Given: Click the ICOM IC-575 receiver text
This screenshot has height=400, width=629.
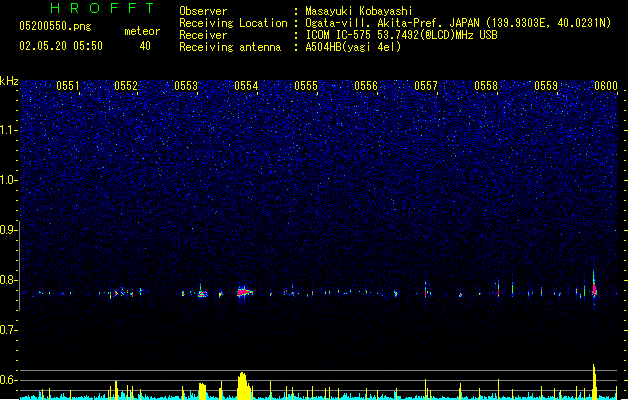Looking at the screenshot, I should (x=401, y=35).
